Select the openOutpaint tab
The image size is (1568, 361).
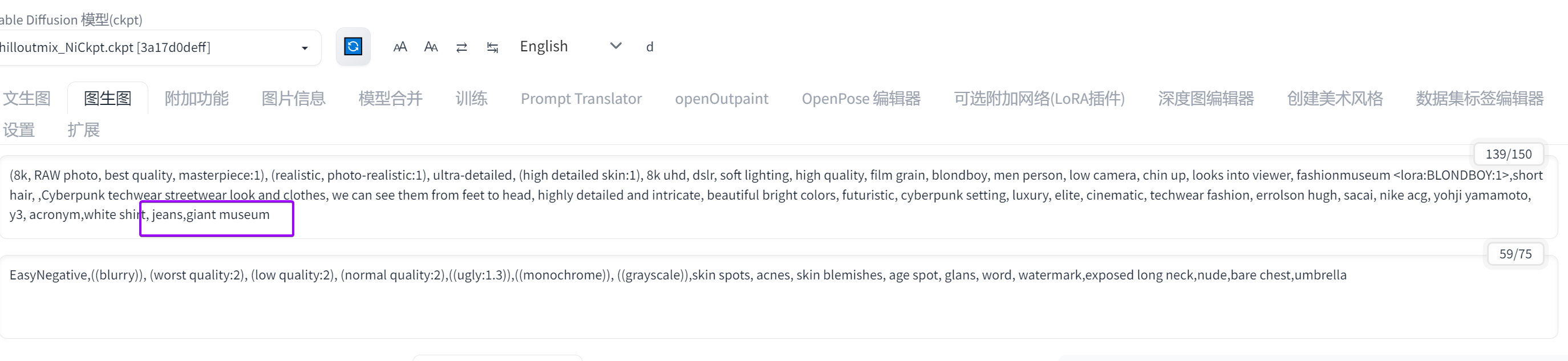tap(722, 98)
